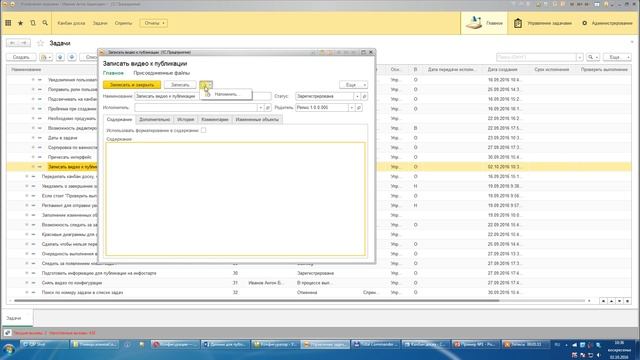Switch to the Комментарии tab

pos(215,120)
